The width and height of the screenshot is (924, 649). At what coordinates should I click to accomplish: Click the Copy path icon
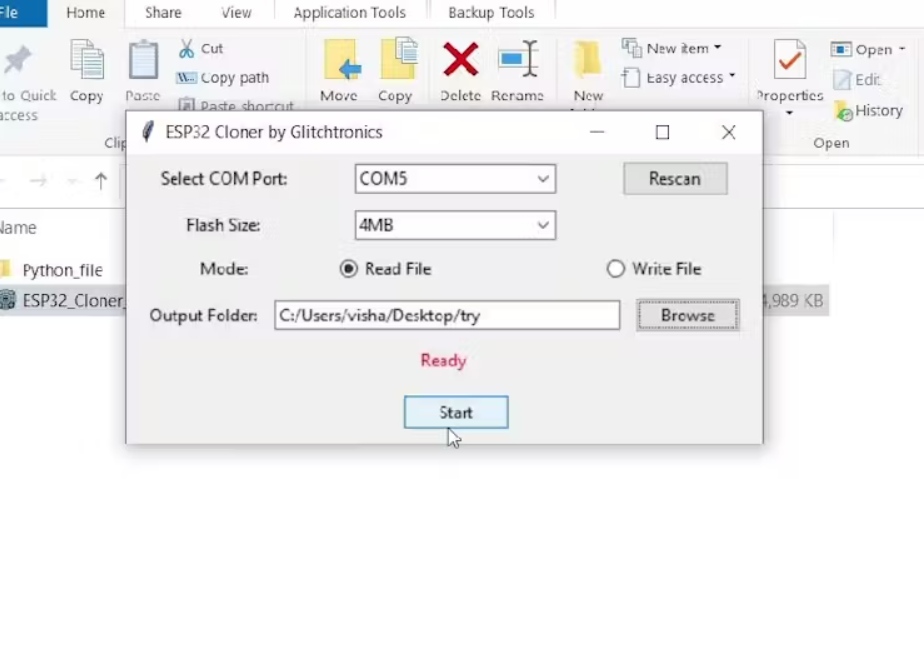coord(186,78)
